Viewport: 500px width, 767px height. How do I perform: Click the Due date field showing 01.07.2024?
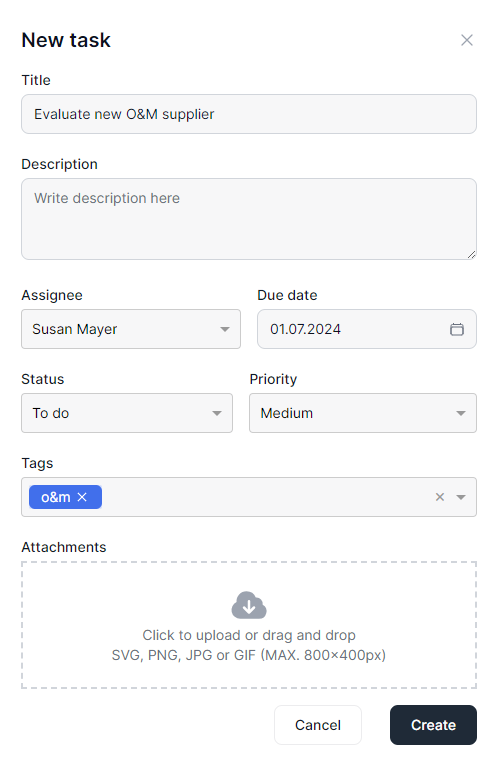point(366,329)
